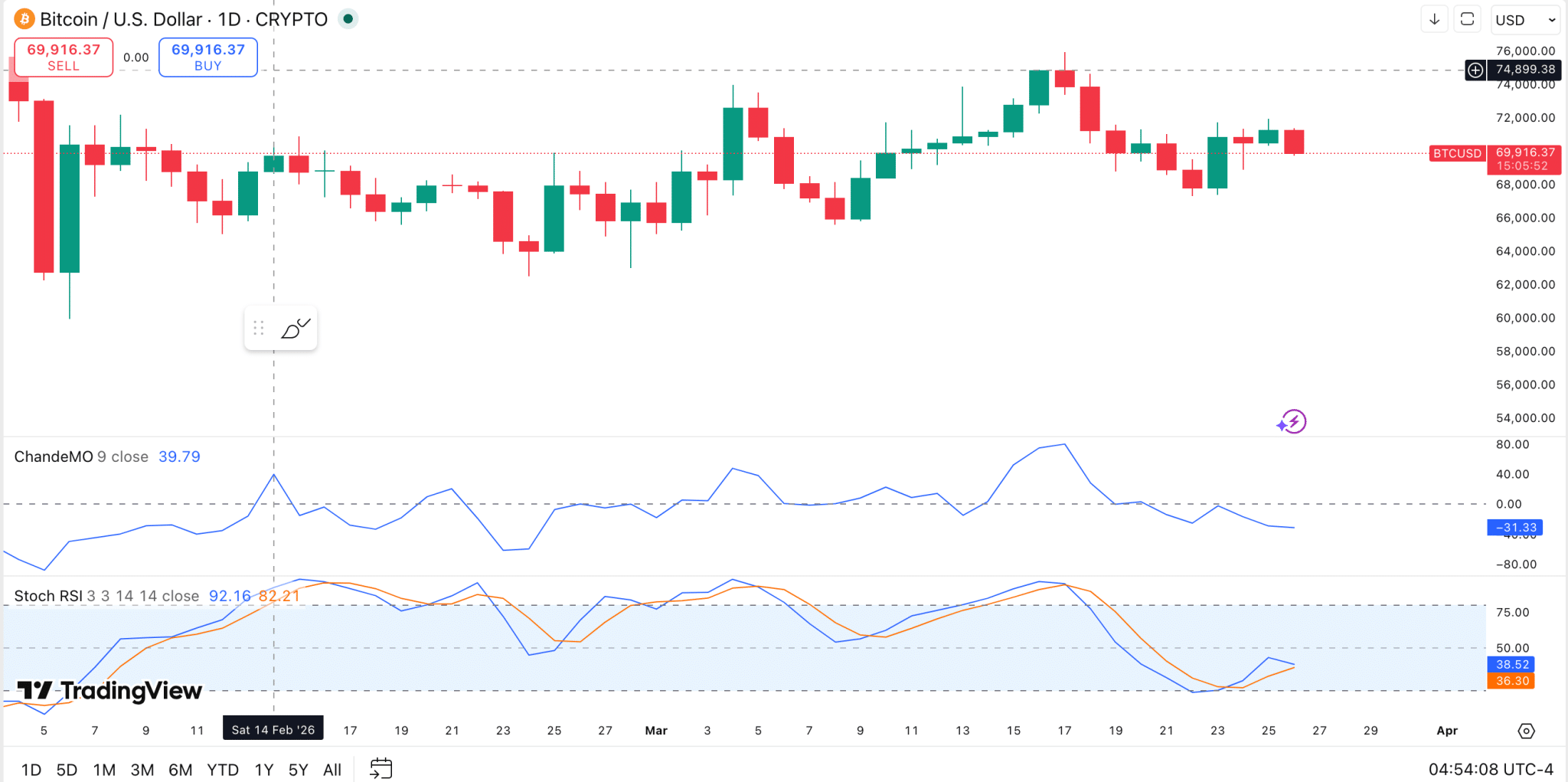
Task: Click the purple lightning sparkle icon
Action: point(1292,421)
